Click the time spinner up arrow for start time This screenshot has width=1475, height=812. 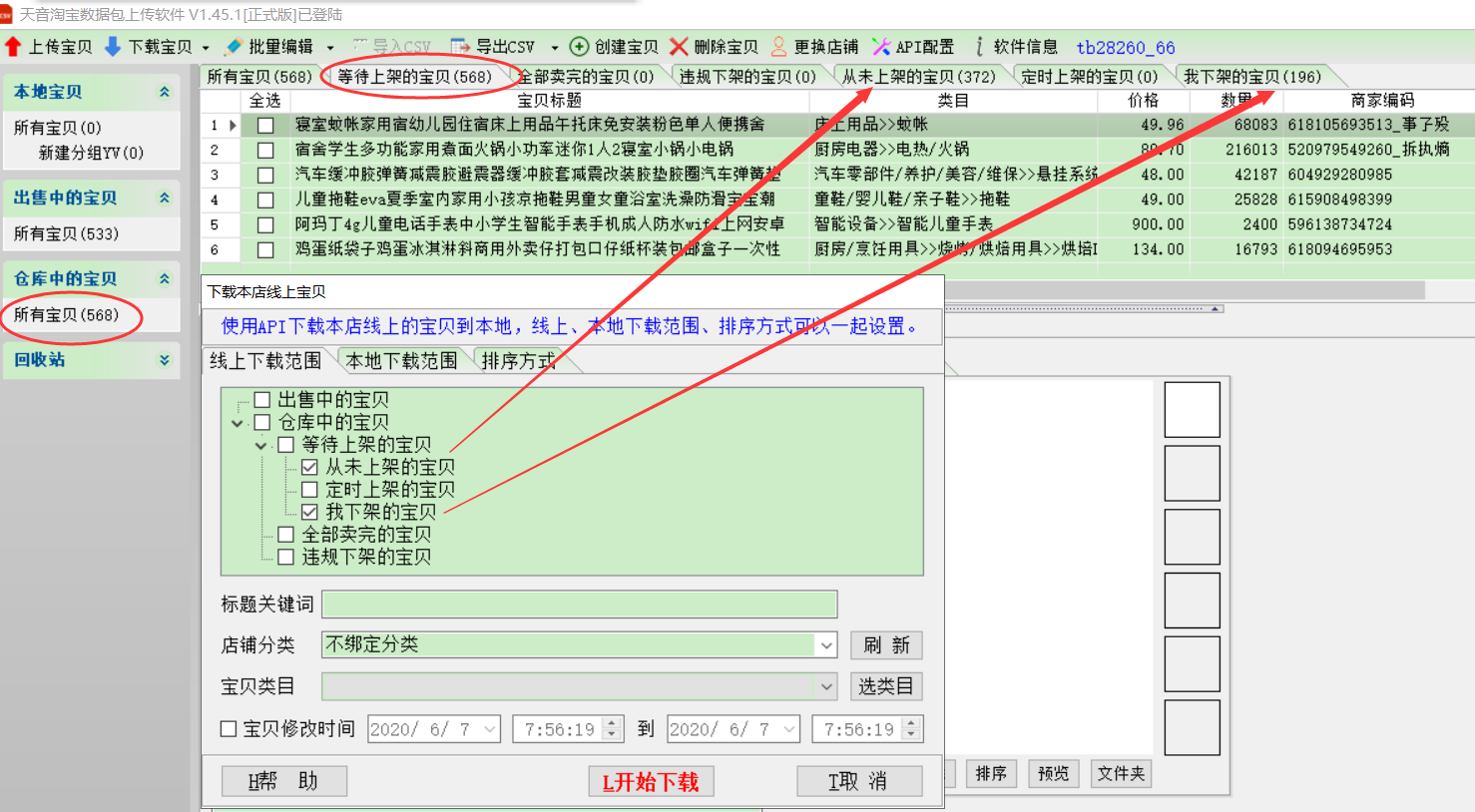612,723
